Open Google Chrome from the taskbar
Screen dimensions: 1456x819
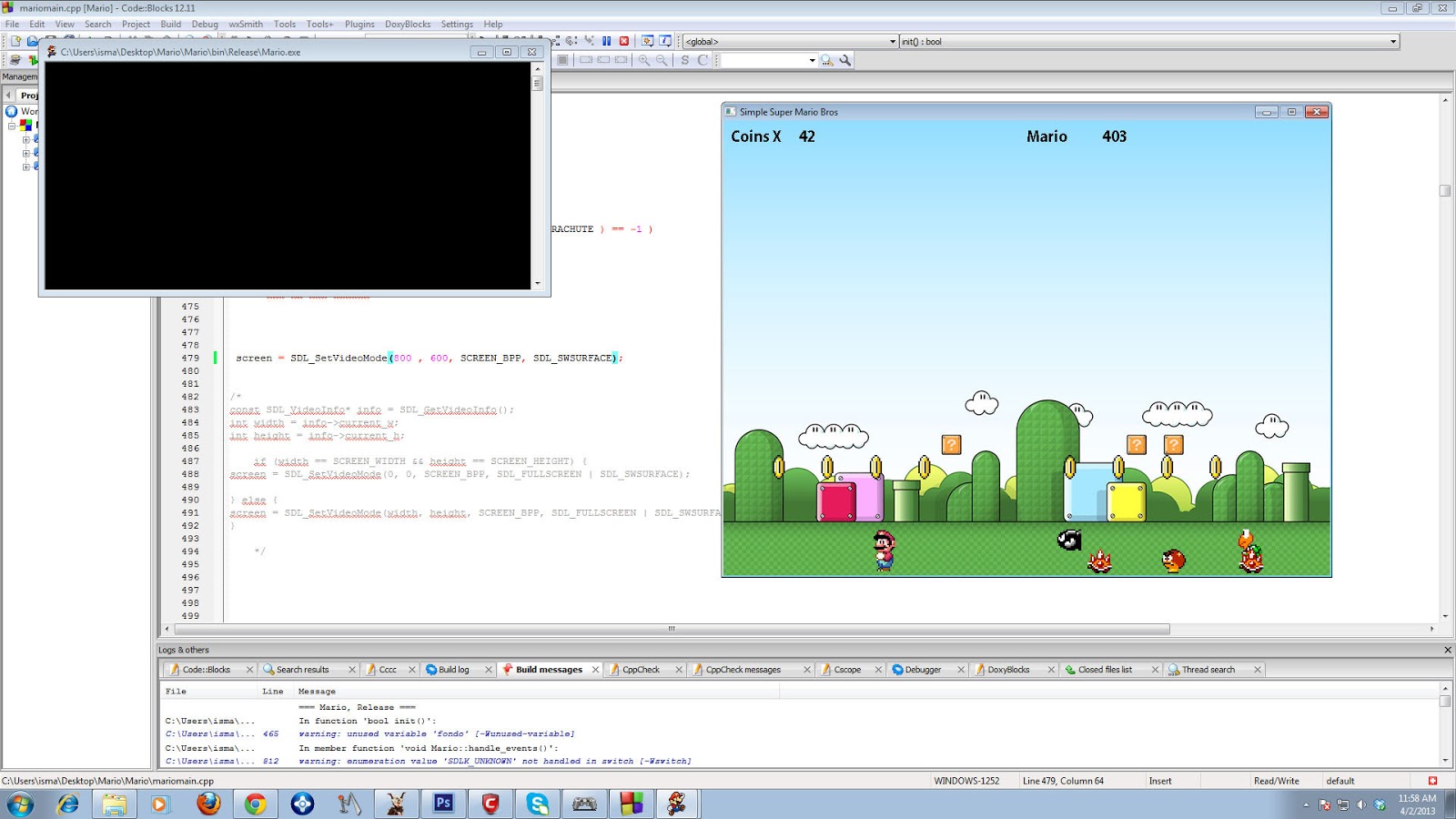(255, 804)
